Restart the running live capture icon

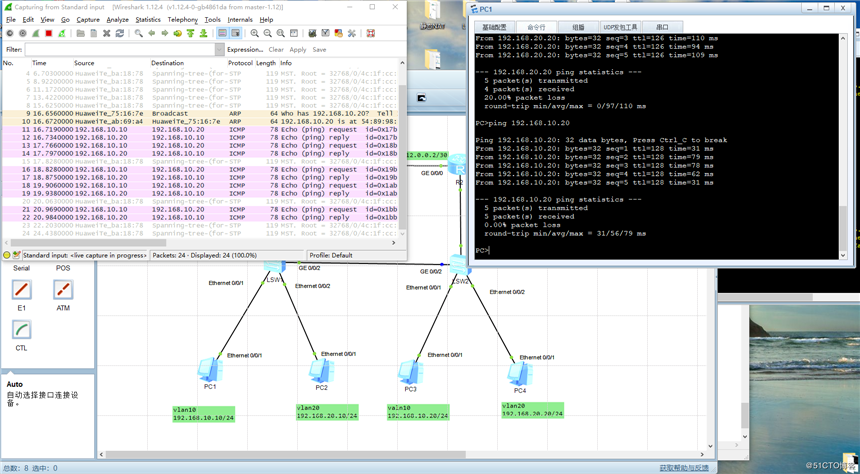pyautogui.click(x=62, y=33)
